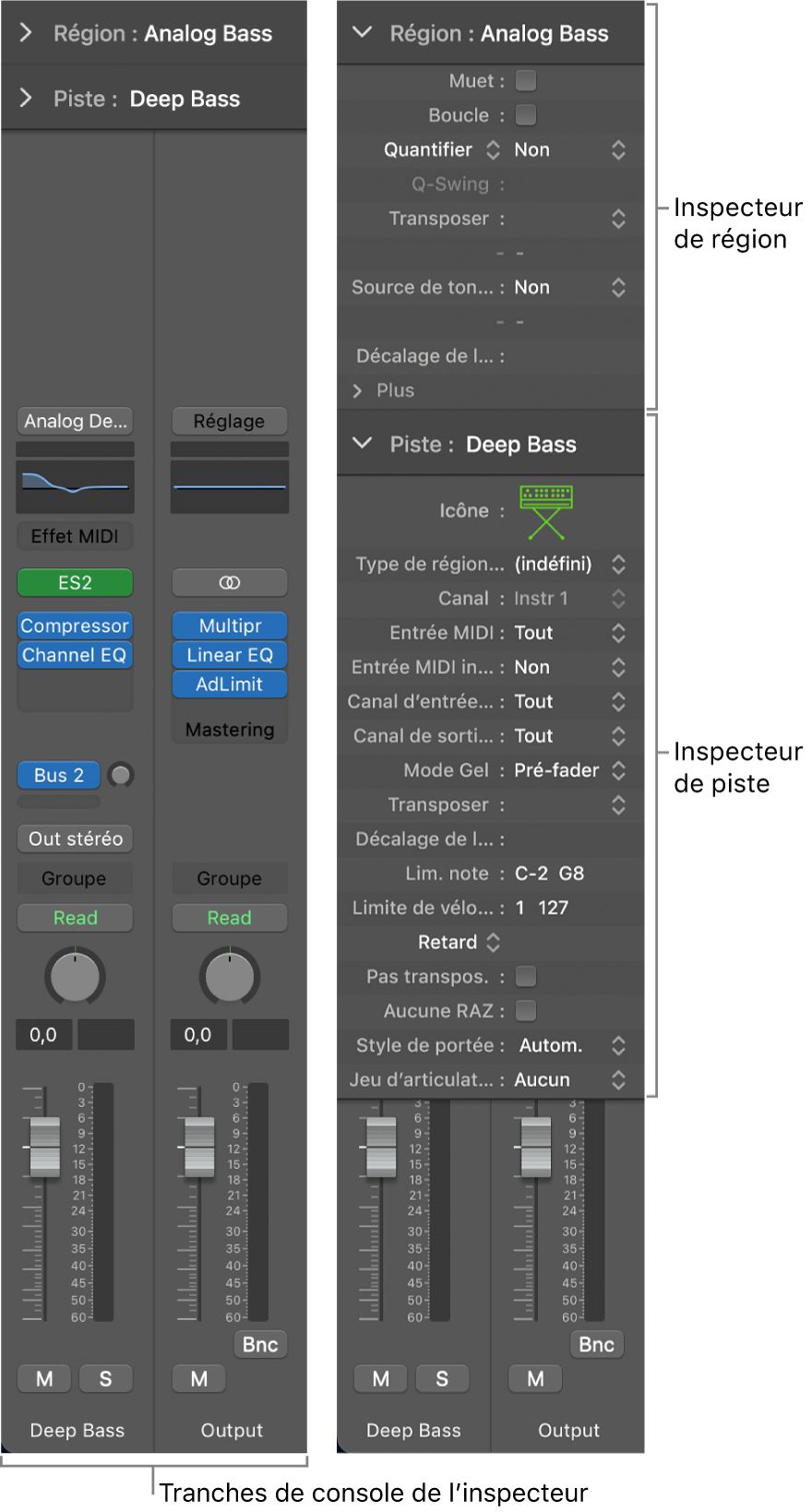The image size is (812, 1512).
Task: Click the AdLimit plug-in slot
Action: click(x=230, y=685)
